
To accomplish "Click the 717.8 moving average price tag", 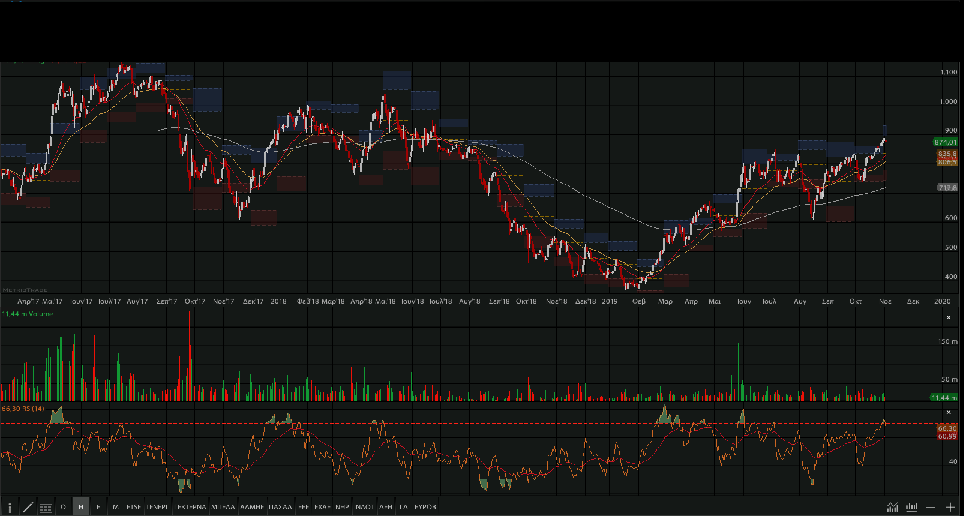I will 946,188.
